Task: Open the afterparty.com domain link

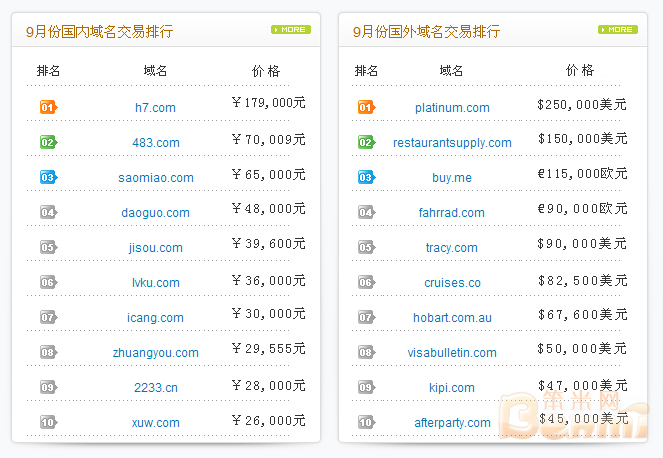Action: click(x=452, y=422)
